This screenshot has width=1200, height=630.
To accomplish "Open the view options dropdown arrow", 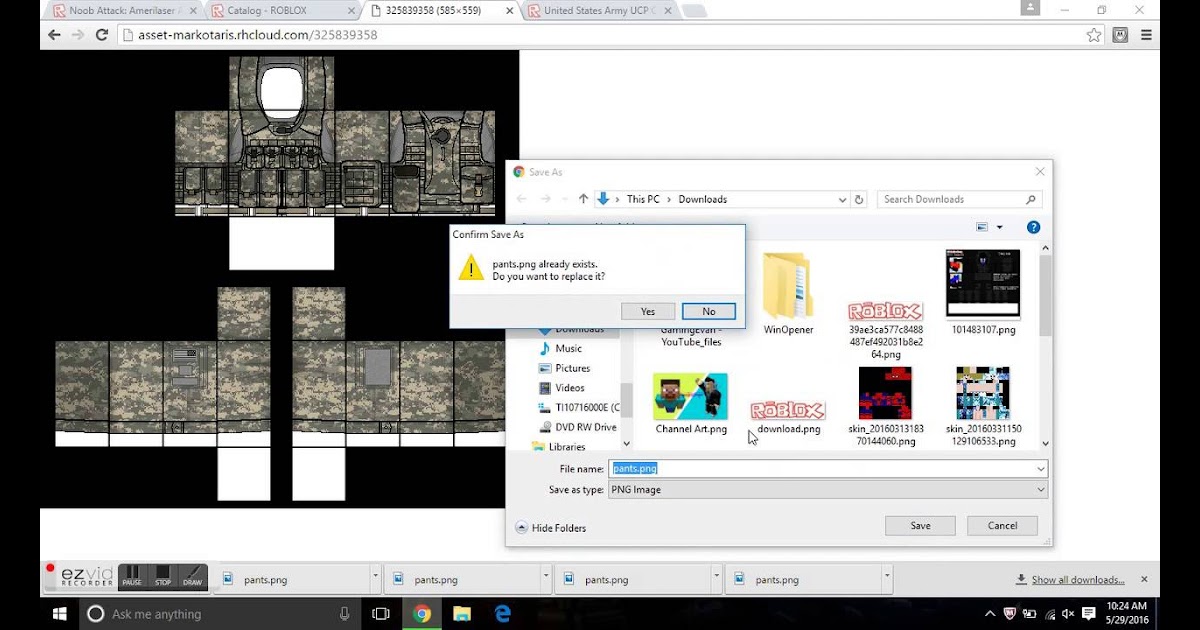I will [999, 228].
